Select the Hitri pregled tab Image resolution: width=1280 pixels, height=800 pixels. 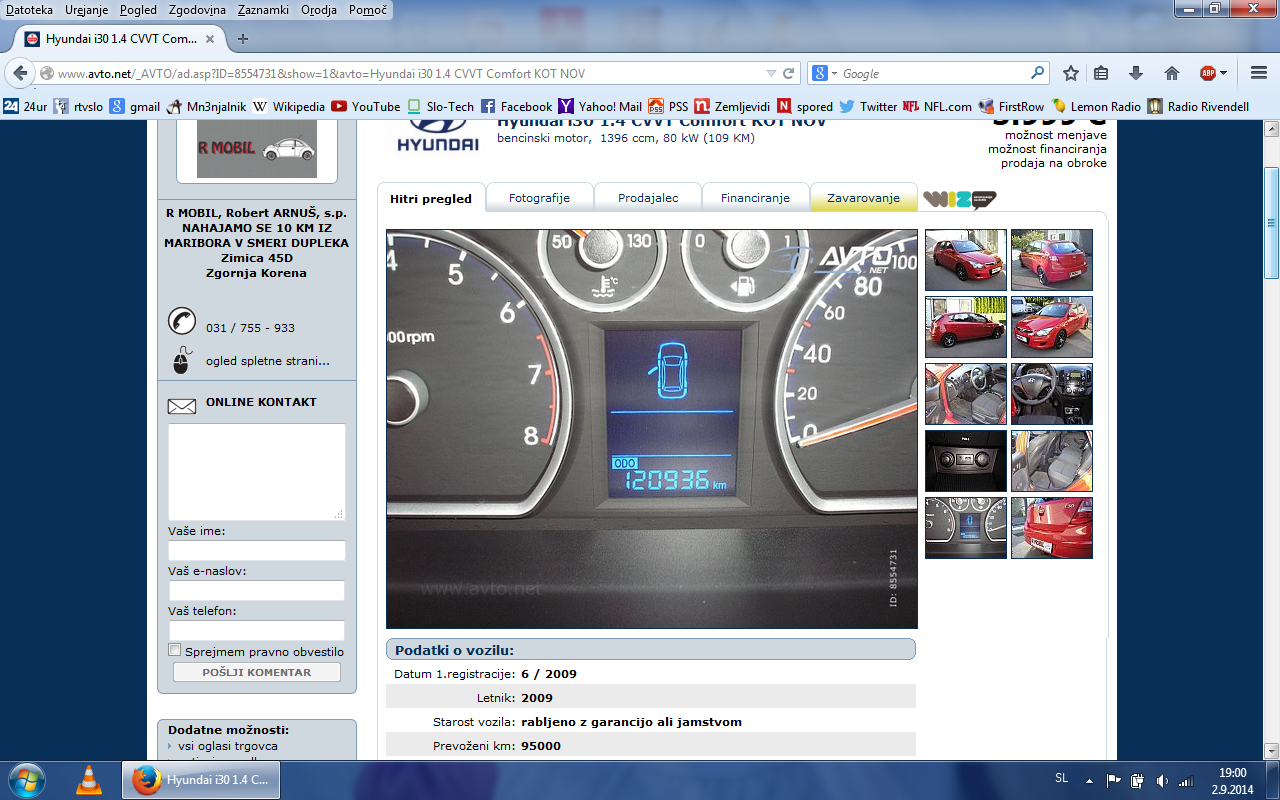(431, 198)
